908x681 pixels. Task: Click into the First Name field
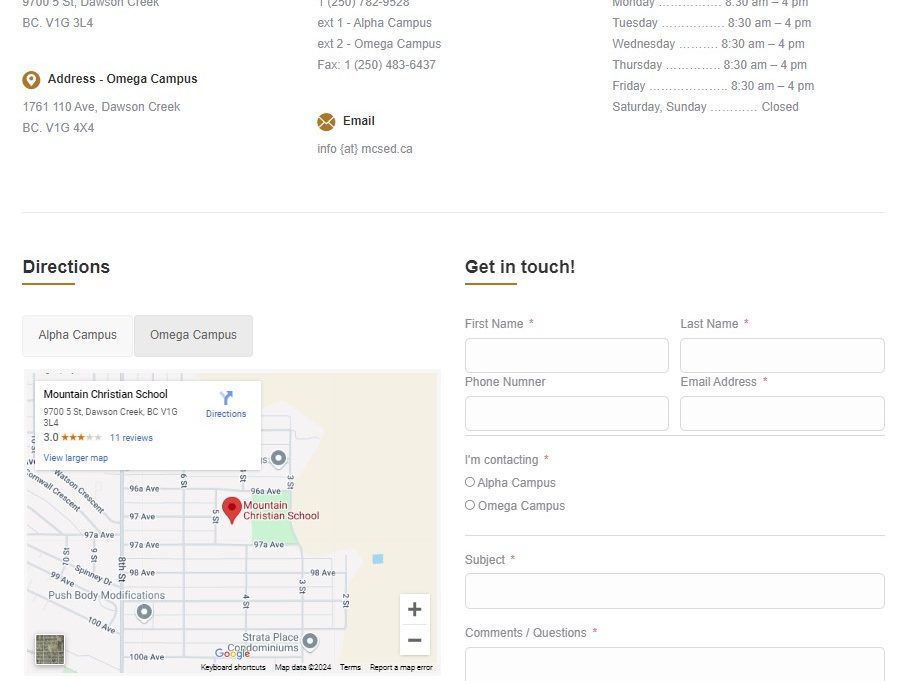click(566, 355)
